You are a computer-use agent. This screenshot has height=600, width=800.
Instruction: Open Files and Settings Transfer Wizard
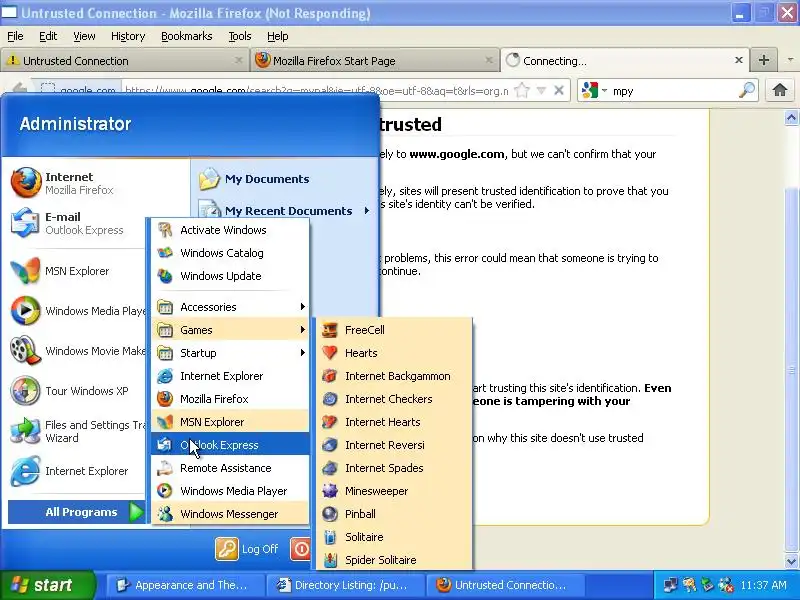[x=77, y=431]
